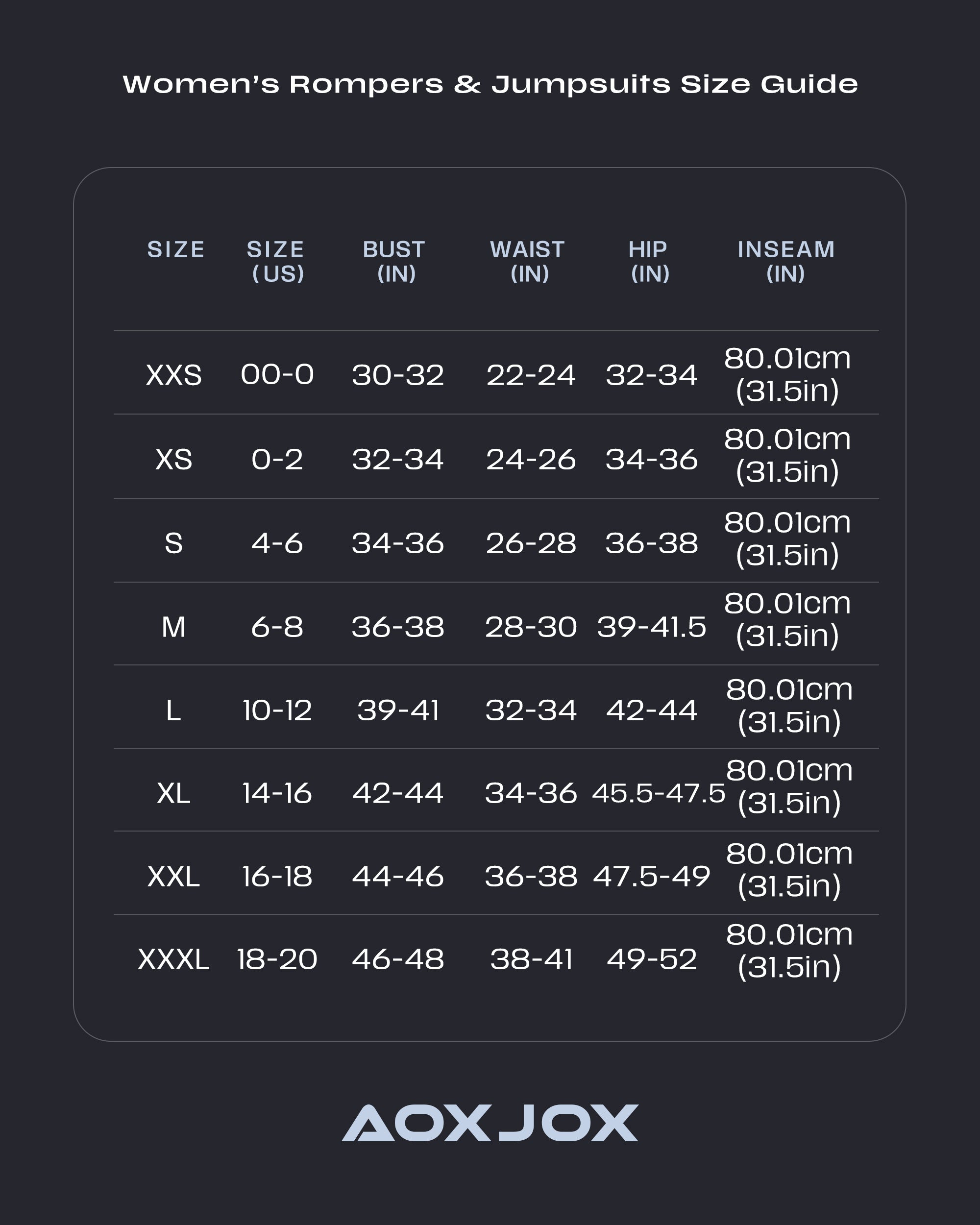The height and width of the screenshot is (1225, 980).
Task: Click the 38-41 waist measurement cell
Action: tap(531, 959)
